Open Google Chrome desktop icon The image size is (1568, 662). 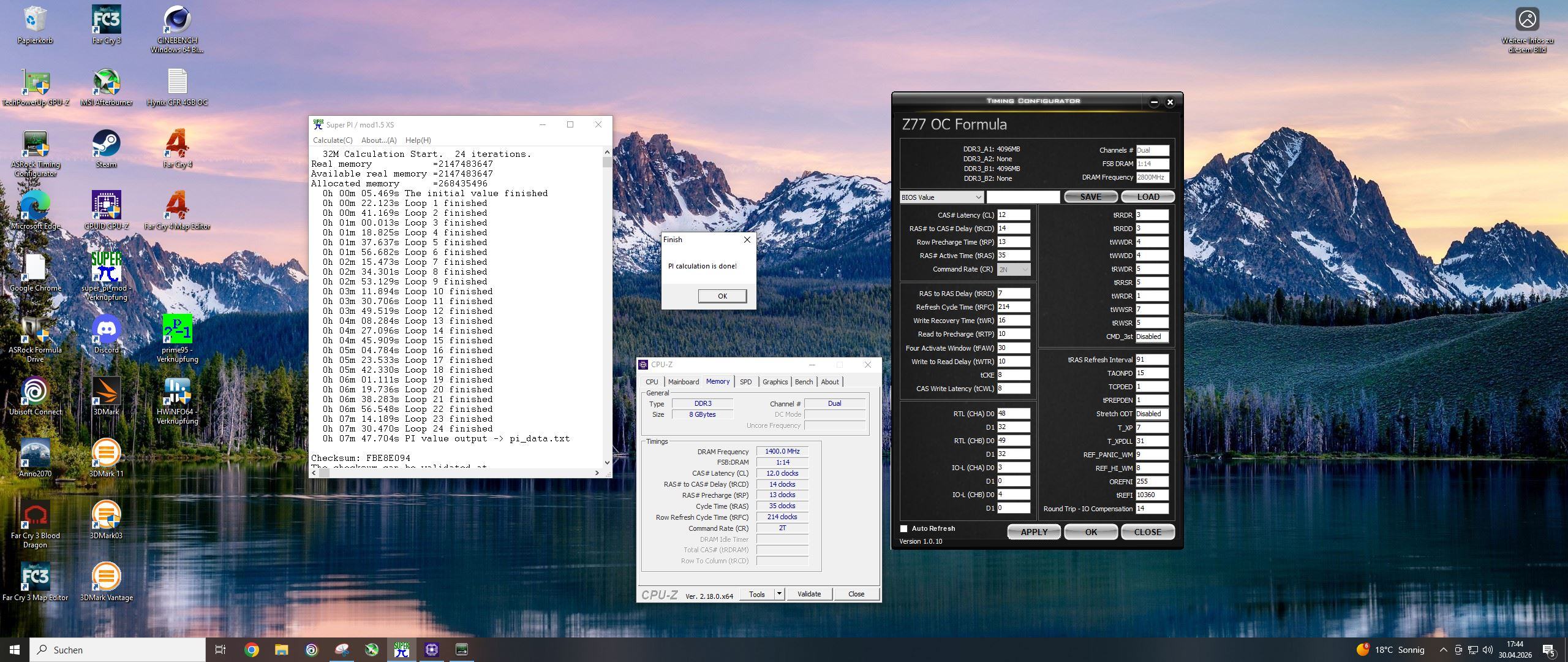pyautogui.click(x=35, y=272)
